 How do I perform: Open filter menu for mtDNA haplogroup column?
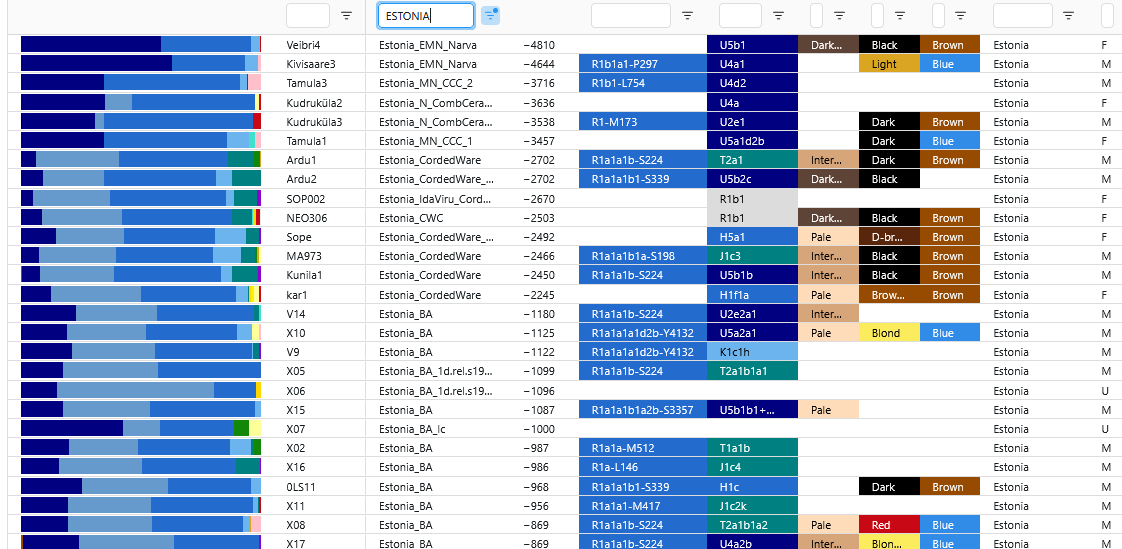pyautogui.click(x=778, y=15)
